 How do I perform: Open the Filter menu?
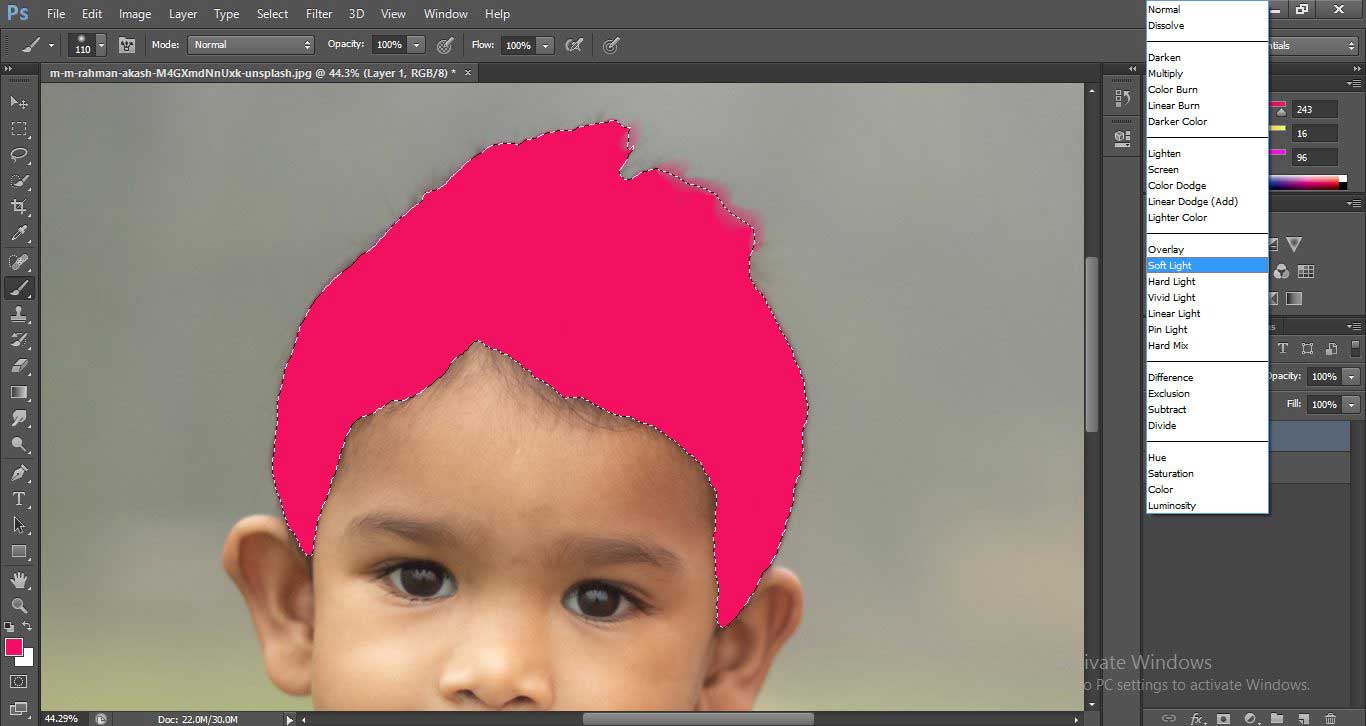pos(318,13)
